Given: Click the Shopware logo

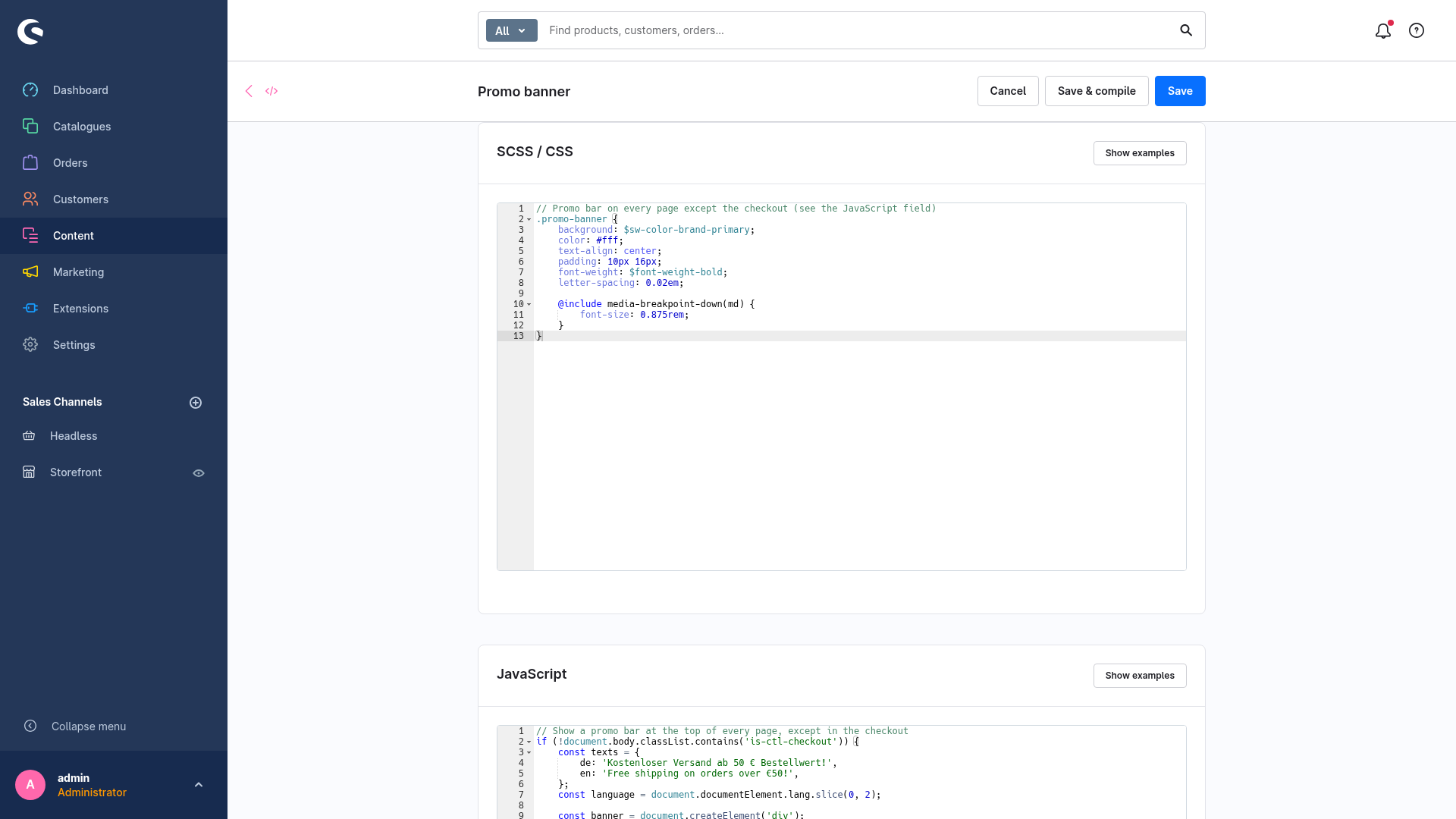Looking at the screenshot, I should point(30,31).
